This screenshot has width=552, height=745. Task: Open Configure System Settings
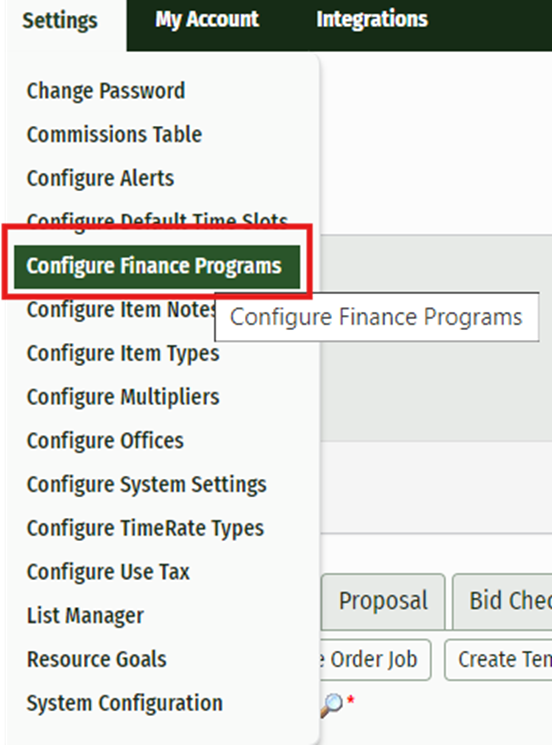click(147, 485)
